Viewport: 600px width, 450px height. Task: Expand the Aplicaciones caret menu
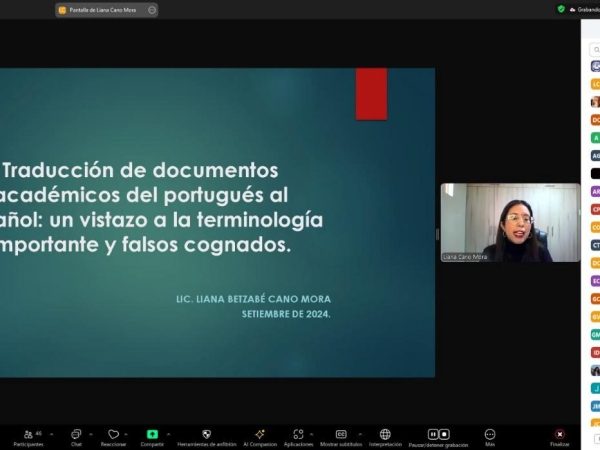311,434
